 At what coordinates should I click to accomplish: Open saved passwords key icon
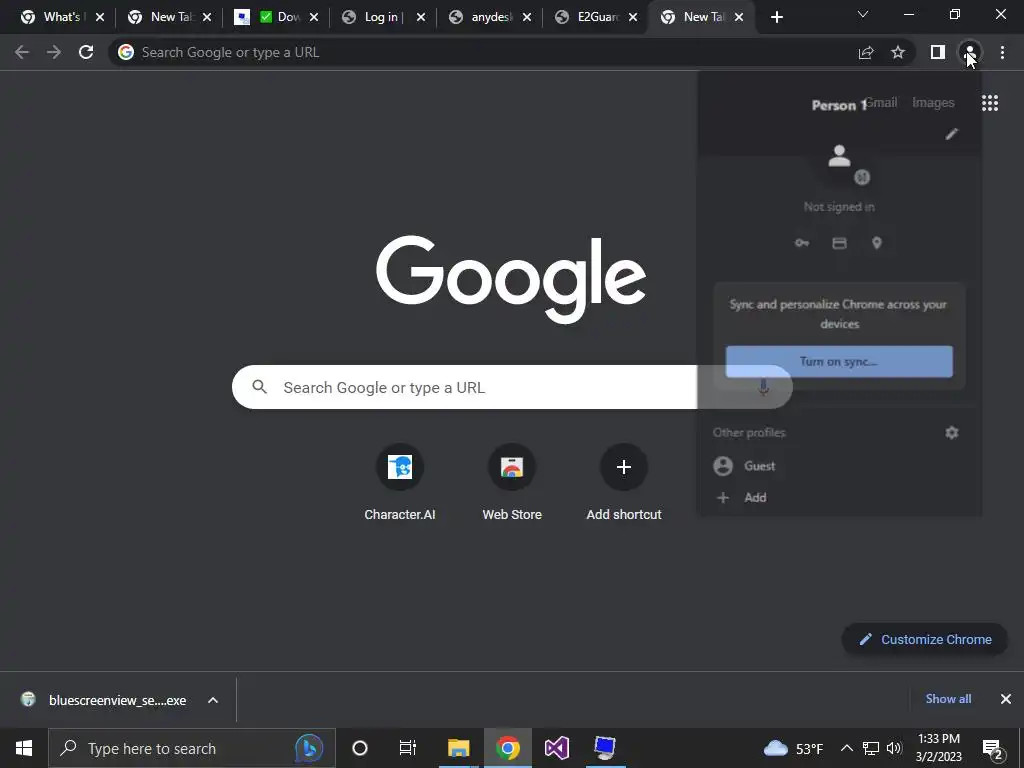[802, 243]
